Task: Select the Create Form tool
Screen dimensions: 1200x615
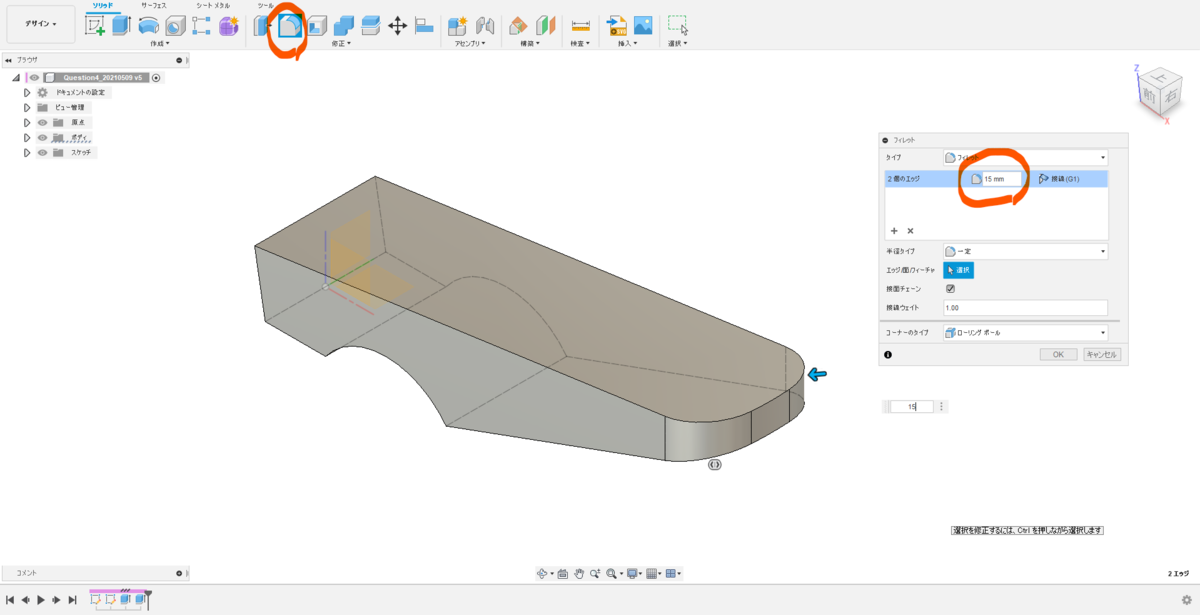Action: [228, 26]
